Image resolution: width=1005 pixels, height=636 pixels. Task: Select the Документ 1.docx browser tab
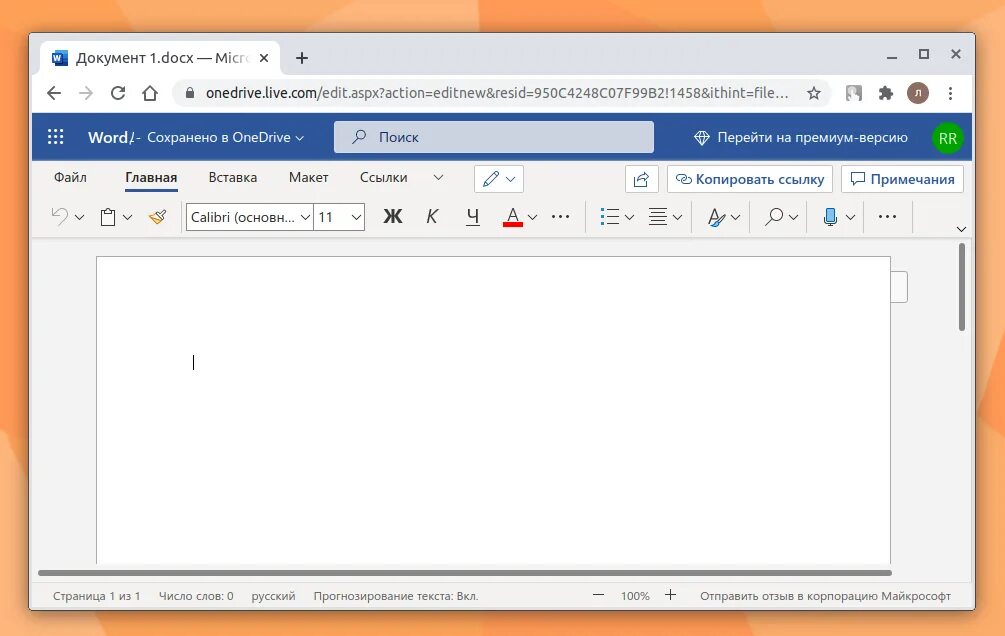click(160, 58)
